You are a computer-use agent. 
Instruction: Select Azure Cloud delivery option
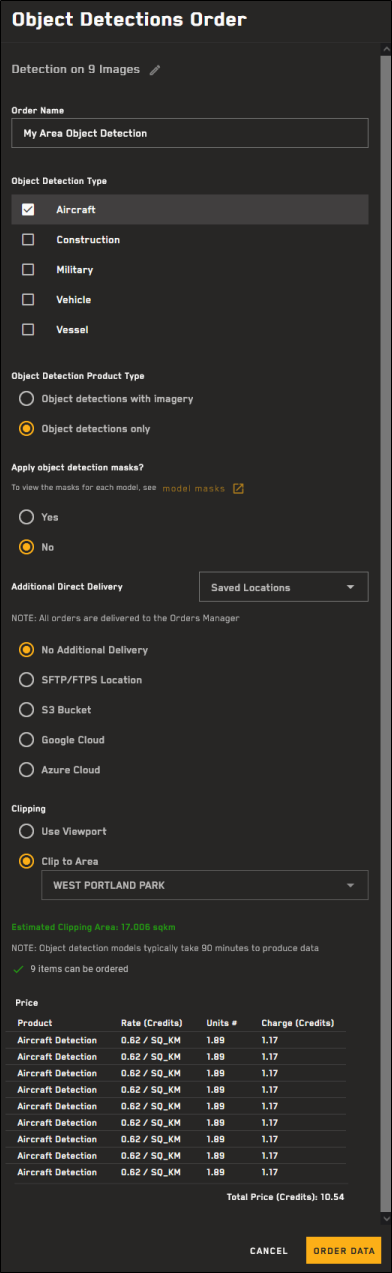tap(27, 770)
